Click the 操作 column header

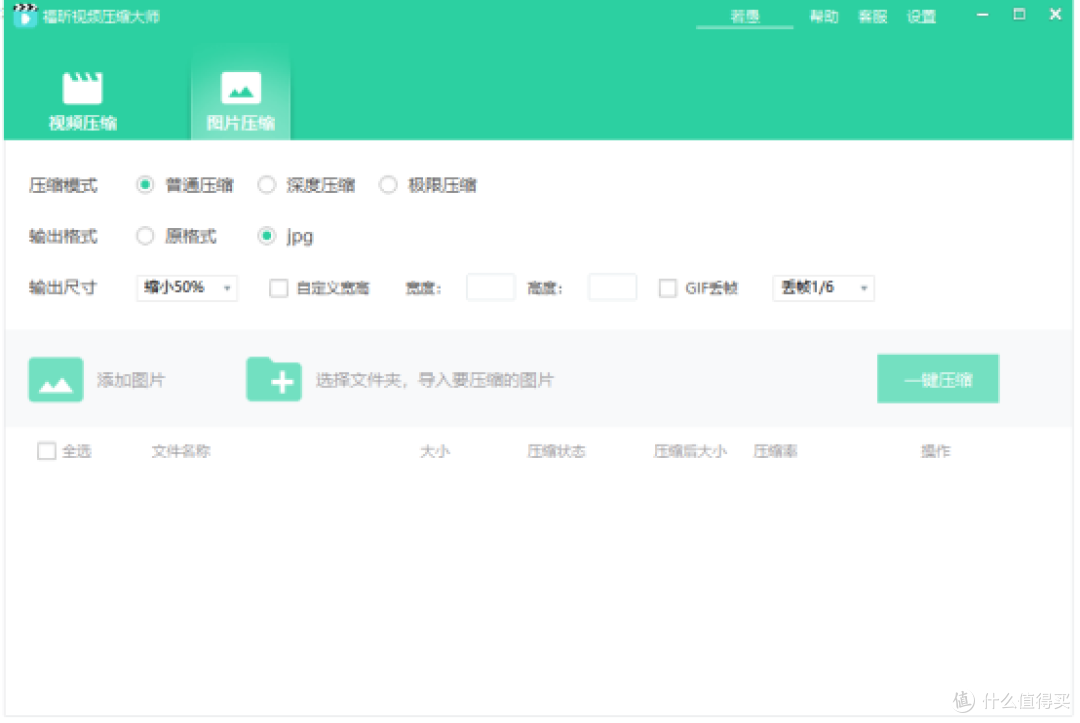coord(936,452)
